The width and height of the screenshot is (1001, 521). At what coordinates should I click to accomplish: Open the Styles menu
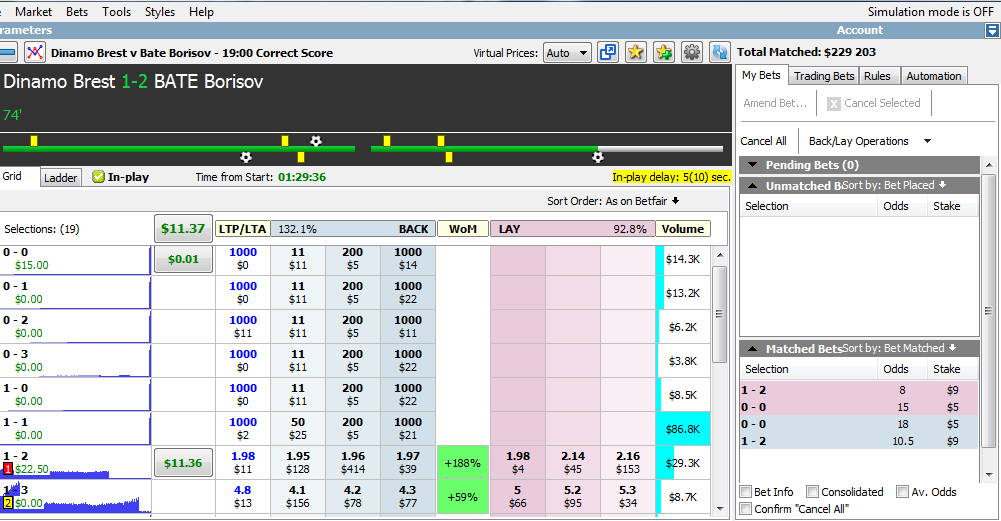coord(160,11)
